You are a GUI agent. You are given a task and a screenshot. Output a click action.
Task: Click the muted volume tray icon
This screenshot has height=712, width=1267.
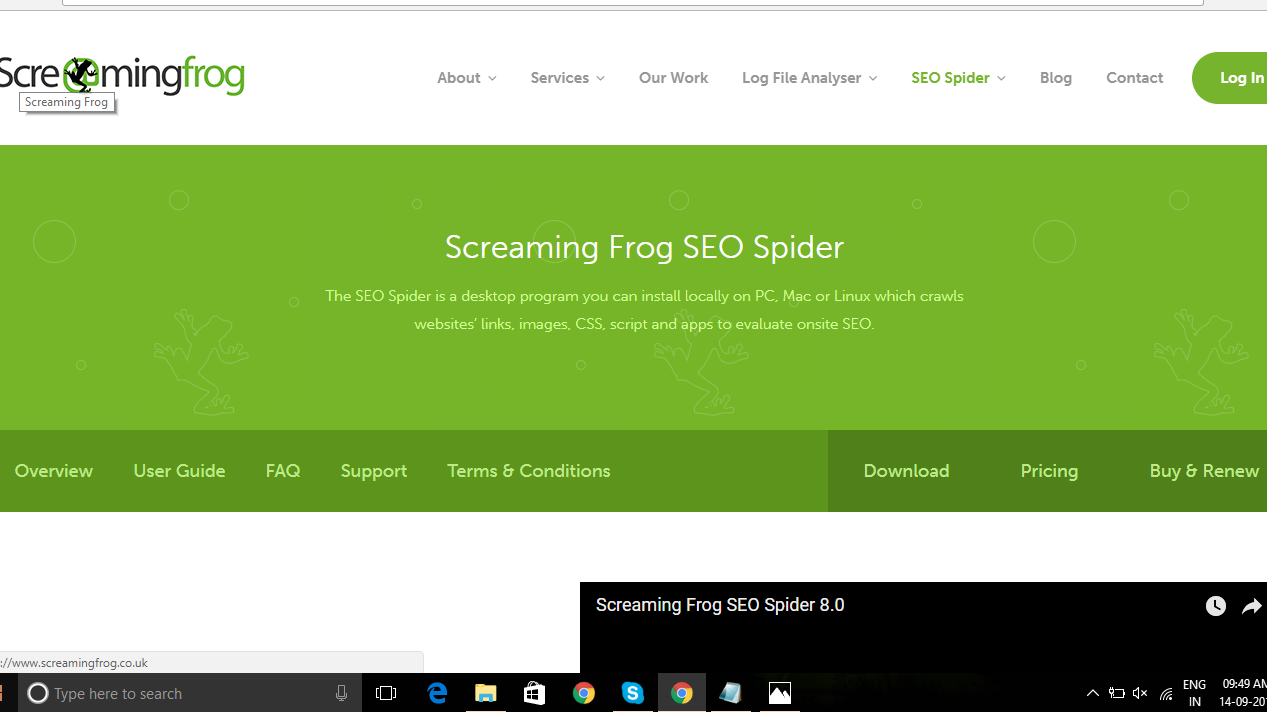click(x=1141, y=693)
